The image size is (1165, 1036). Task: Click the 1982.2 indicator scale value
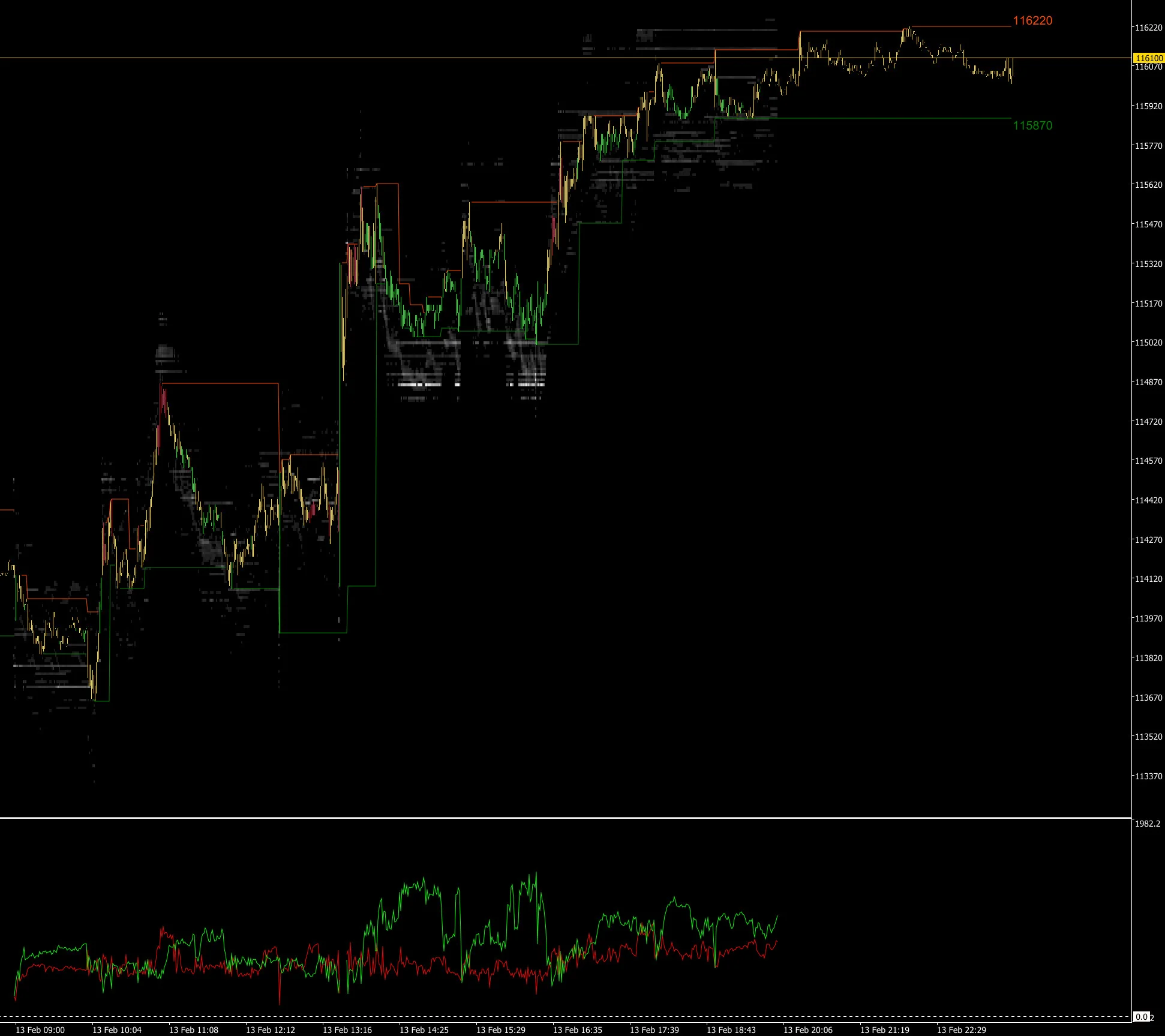point(1147,824)
